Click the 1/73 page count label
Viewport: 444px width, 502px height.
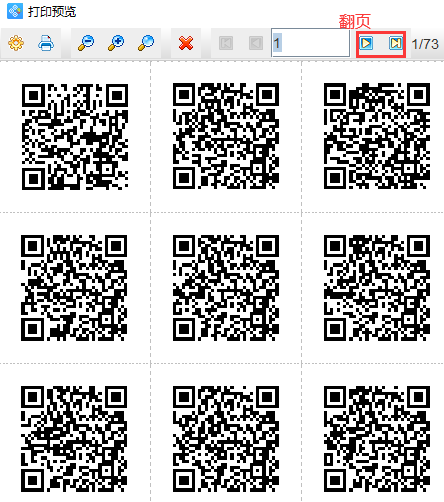pyautogui.click(x=425, y=44)
